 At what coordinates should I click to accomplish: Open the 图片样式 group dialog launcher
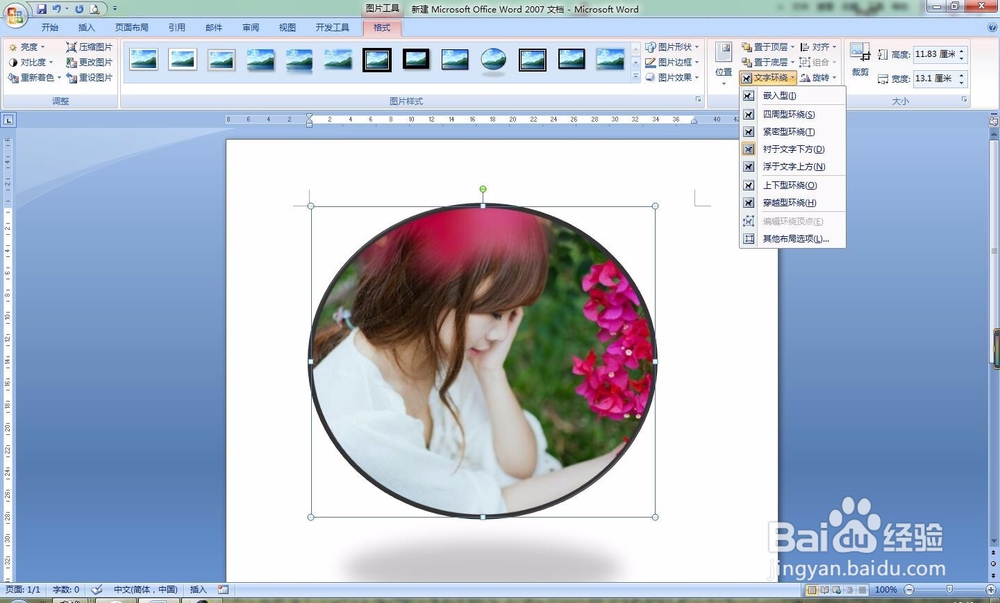pos(698,100)
